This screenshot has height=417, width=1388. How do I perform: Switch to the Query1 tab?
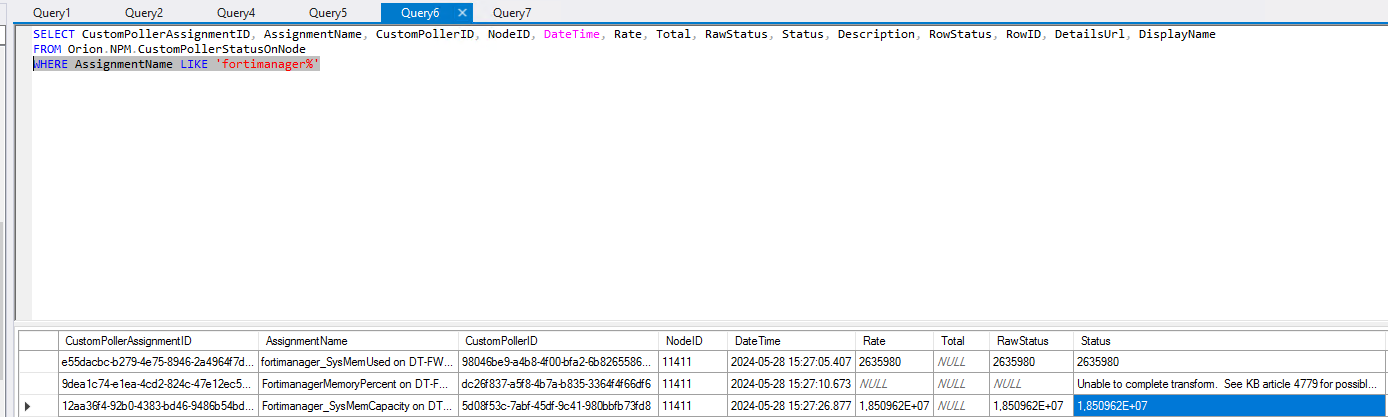tap(52, 13)
